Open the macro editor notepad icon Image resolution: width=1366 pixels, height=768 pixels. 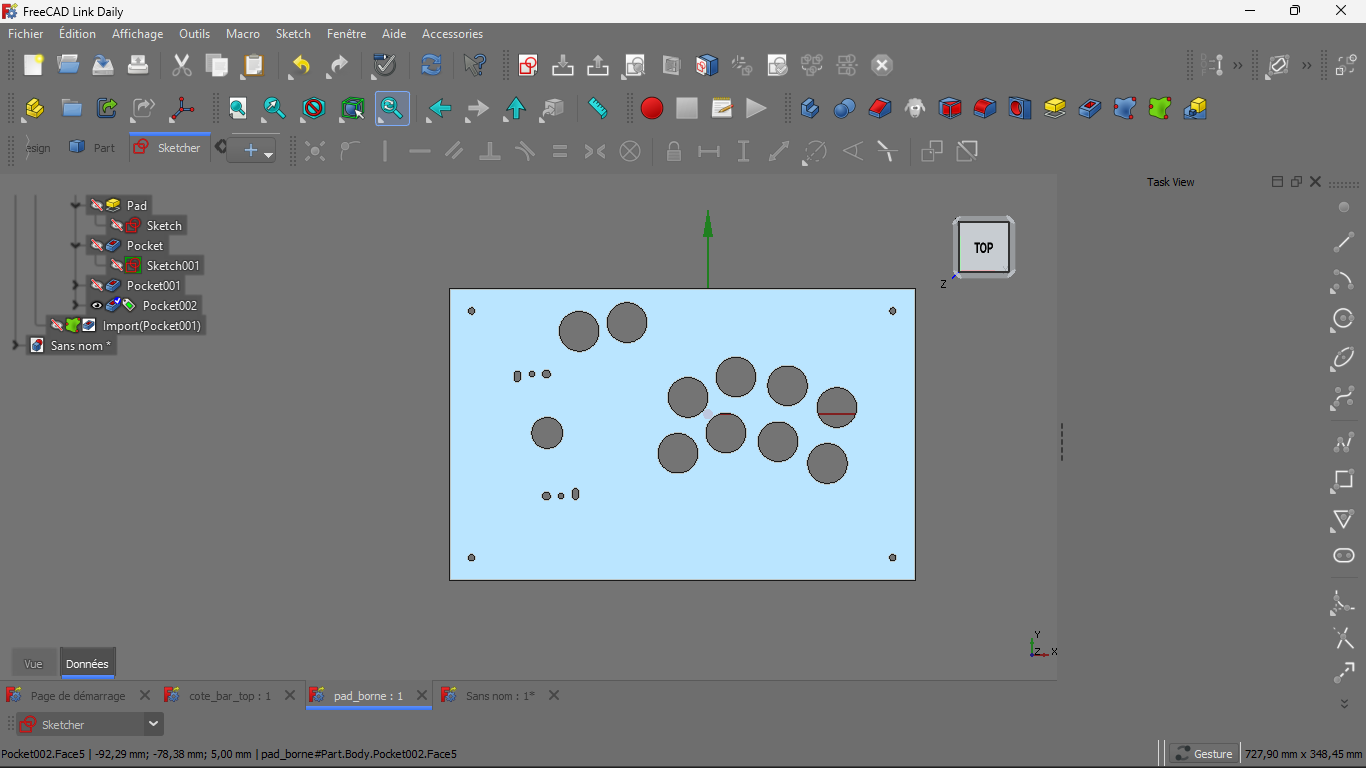[x=722, y=108]
